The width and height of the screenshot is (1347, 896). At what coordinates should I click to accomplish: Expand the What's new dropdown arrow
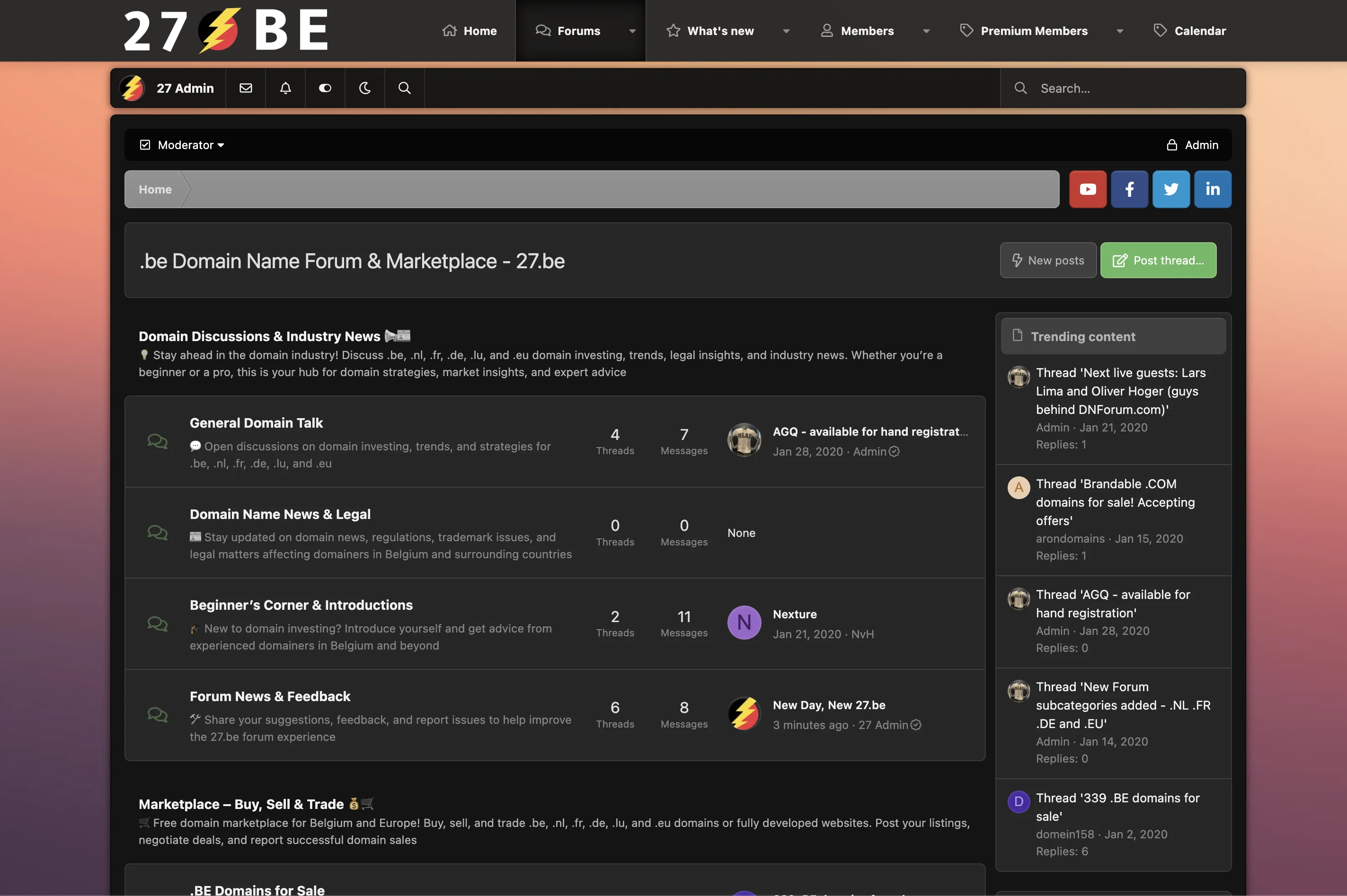(786, 31)
